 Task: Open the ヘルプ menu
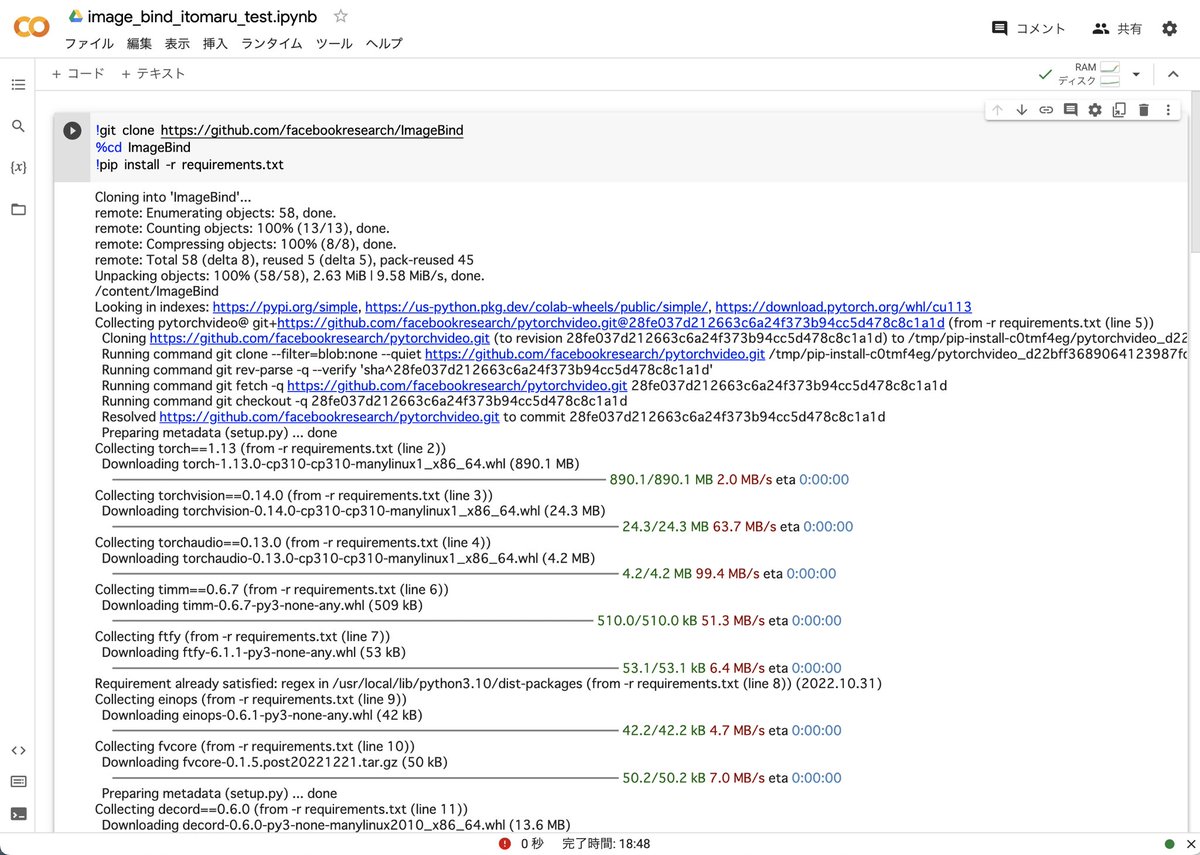coord(384,44)
